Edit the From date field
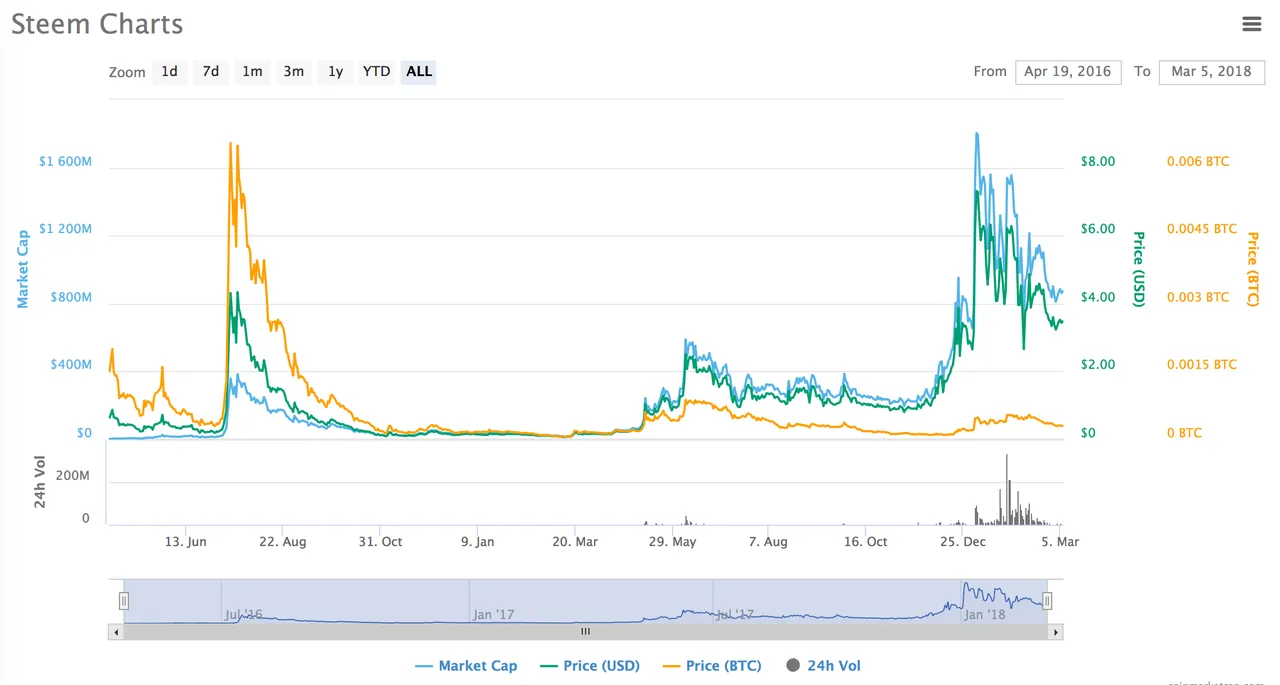The height and width of the screenshot is (685, 1280). tap(1068, 72)
